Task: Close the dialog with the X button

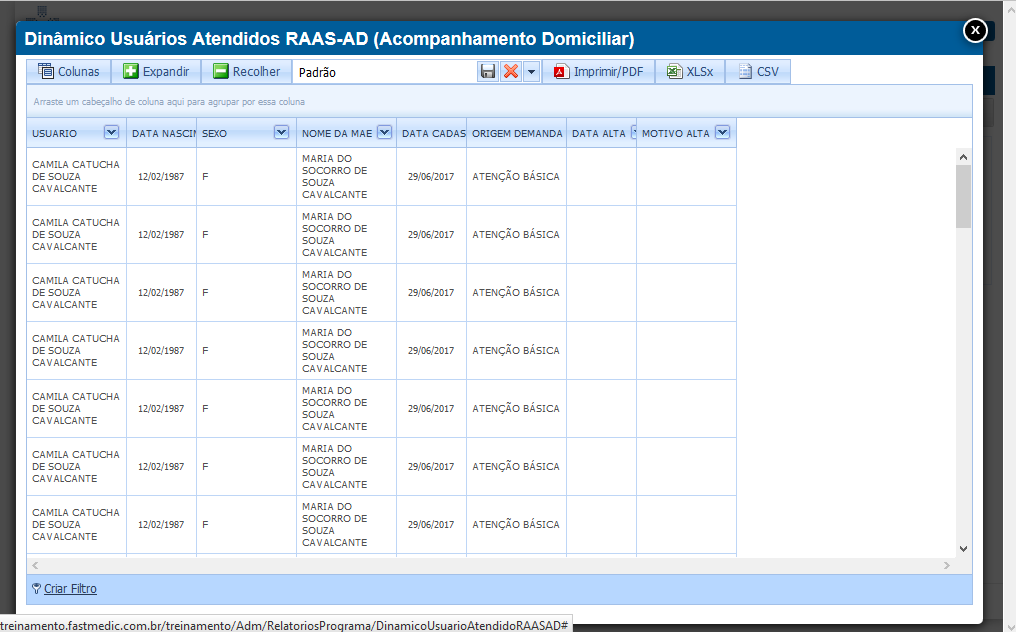Action: [x=975, y=30]
